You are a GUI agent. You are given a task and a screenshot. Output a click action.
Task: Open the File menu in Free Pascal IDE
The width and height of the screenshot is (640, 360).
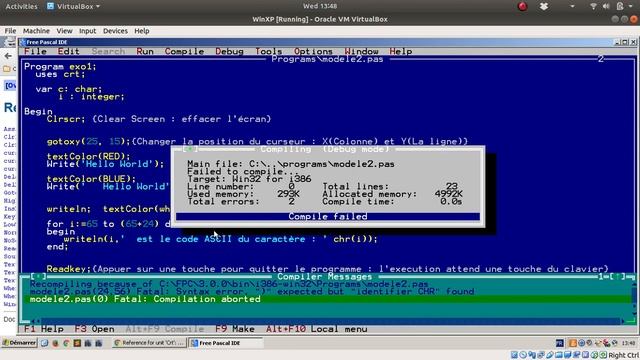point(35,51)
